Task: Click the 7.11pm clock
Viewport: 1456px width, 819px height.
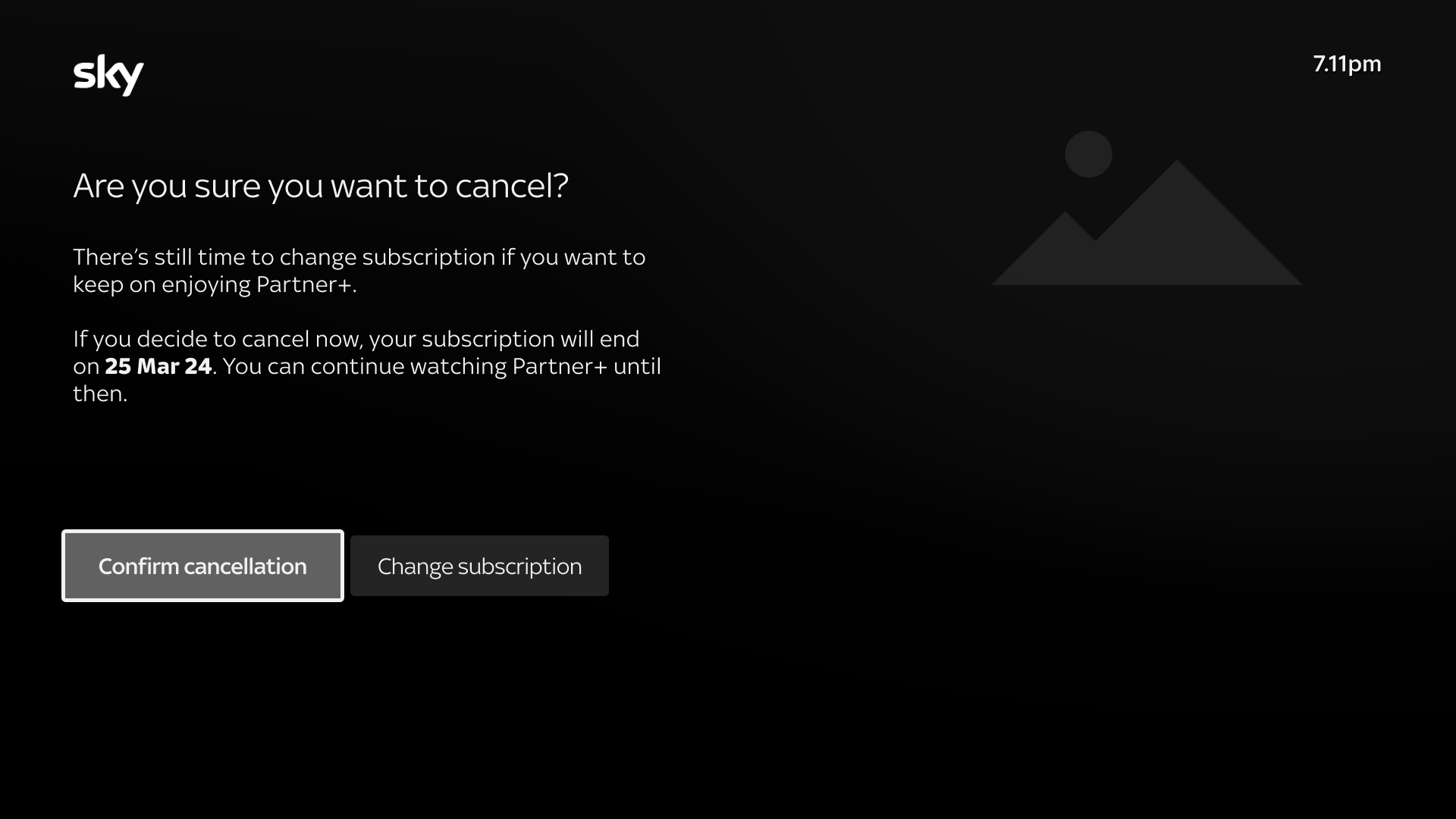Action: pos(1347,64)
